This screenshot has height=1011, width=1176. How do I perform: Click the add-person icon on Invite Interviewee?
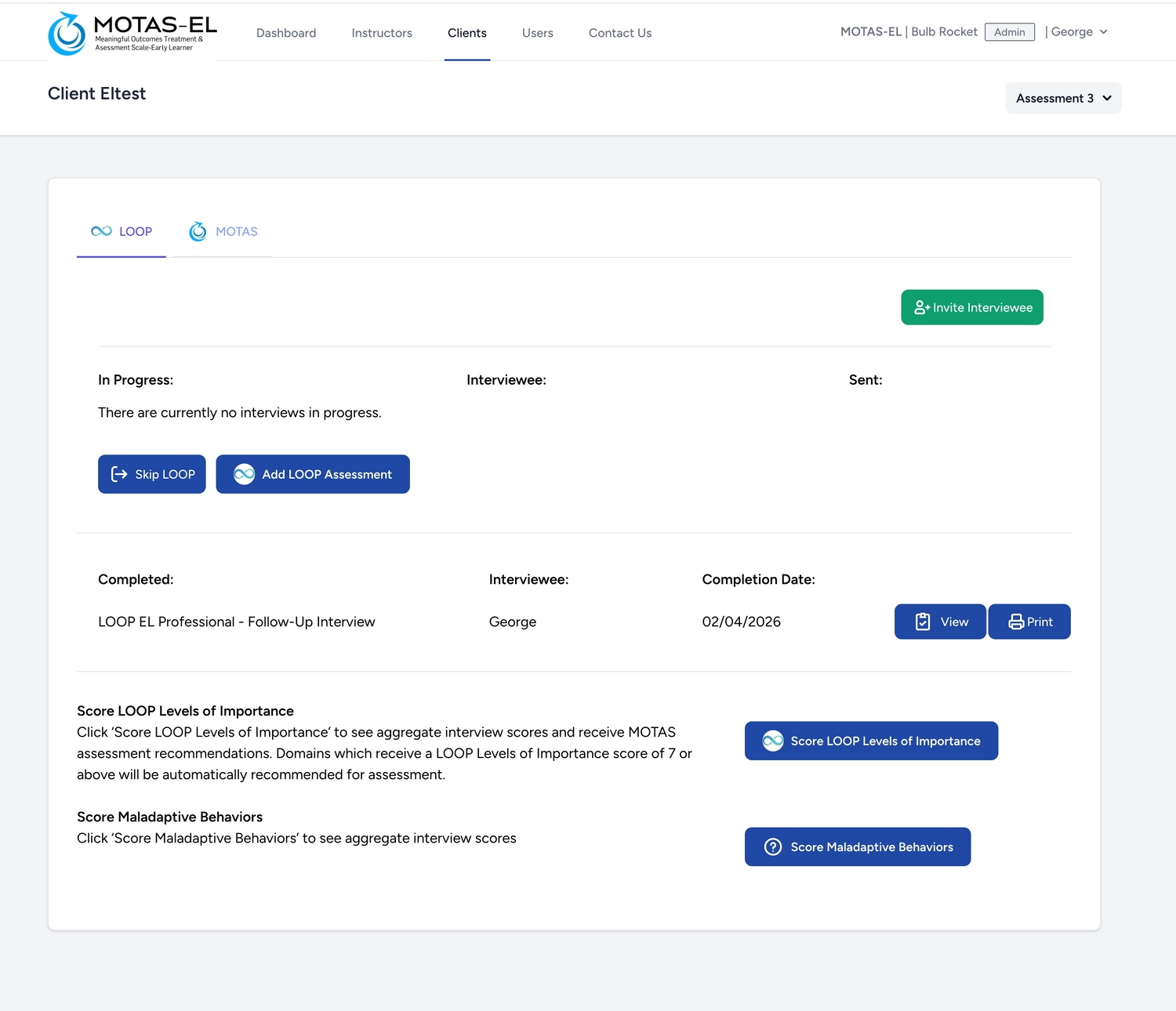point(921,308)
